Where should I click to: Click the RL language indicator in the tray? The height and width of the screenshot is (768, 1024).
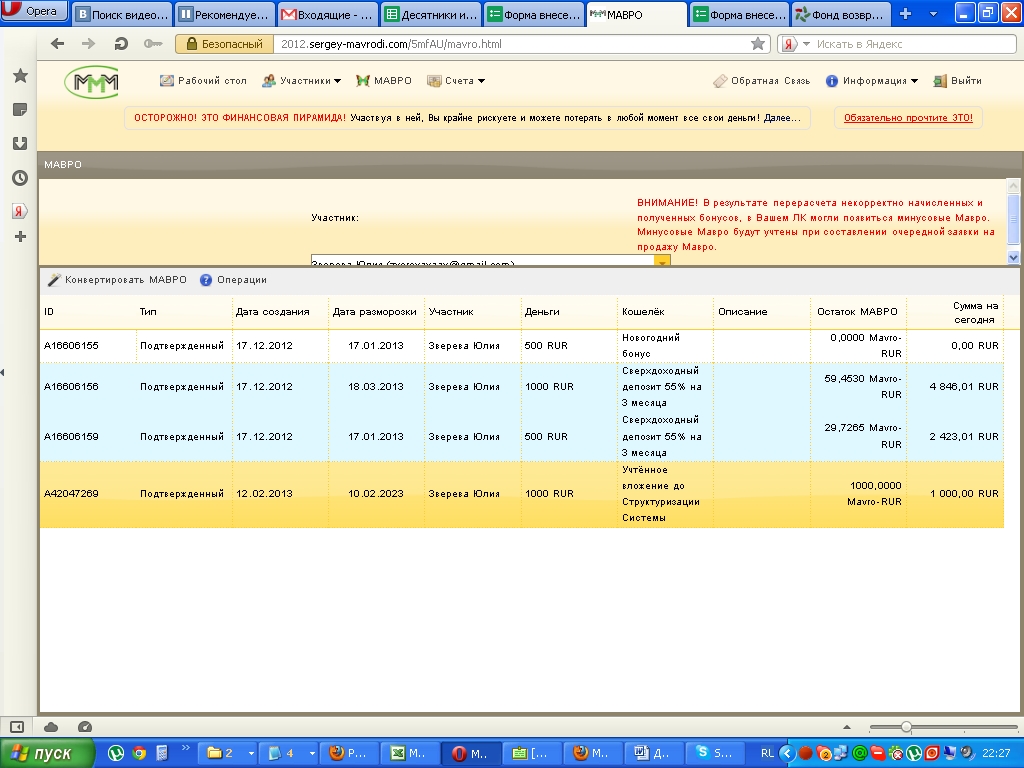tap(767, 753)
